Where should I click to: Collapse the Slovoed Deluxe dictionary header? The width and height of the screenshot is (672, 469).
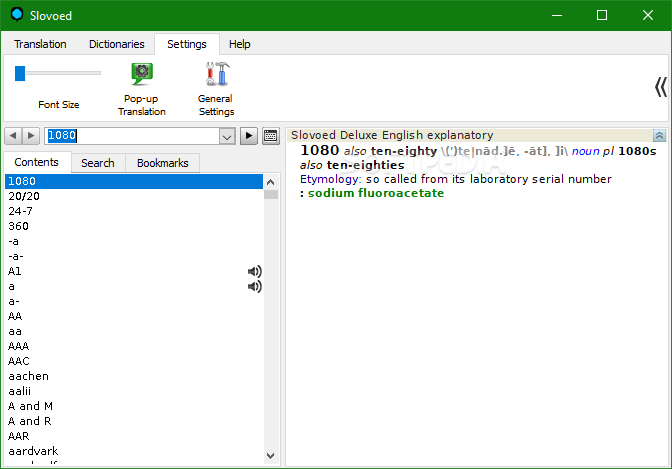coord(659,135)
